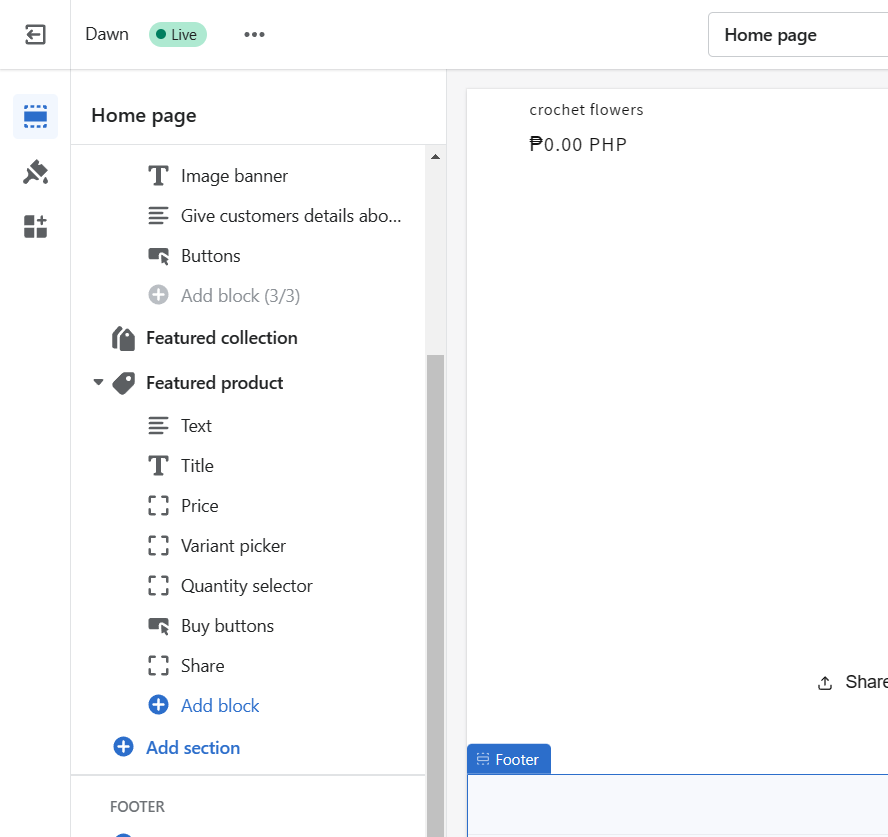
Task: Click the text lines icon beside Give customers details
Action: click(159, 216)
